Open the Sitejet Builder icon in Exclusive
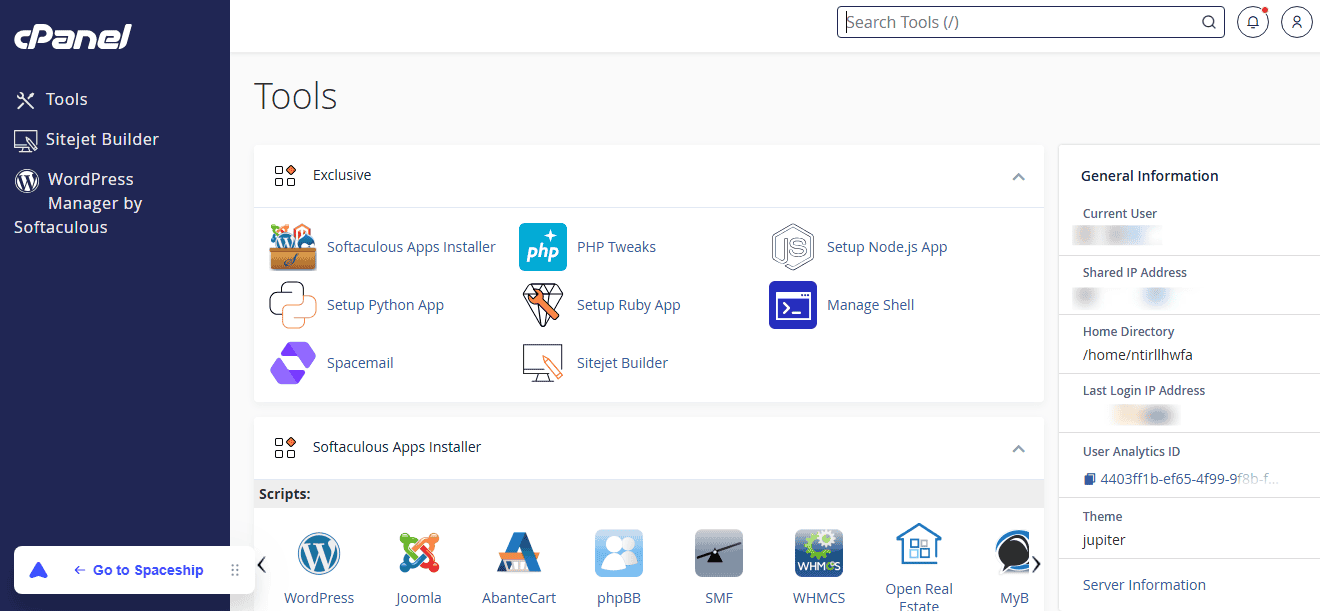Viewport: 1320px width, 611px height. pyautogui.click(x=543, y=363)
